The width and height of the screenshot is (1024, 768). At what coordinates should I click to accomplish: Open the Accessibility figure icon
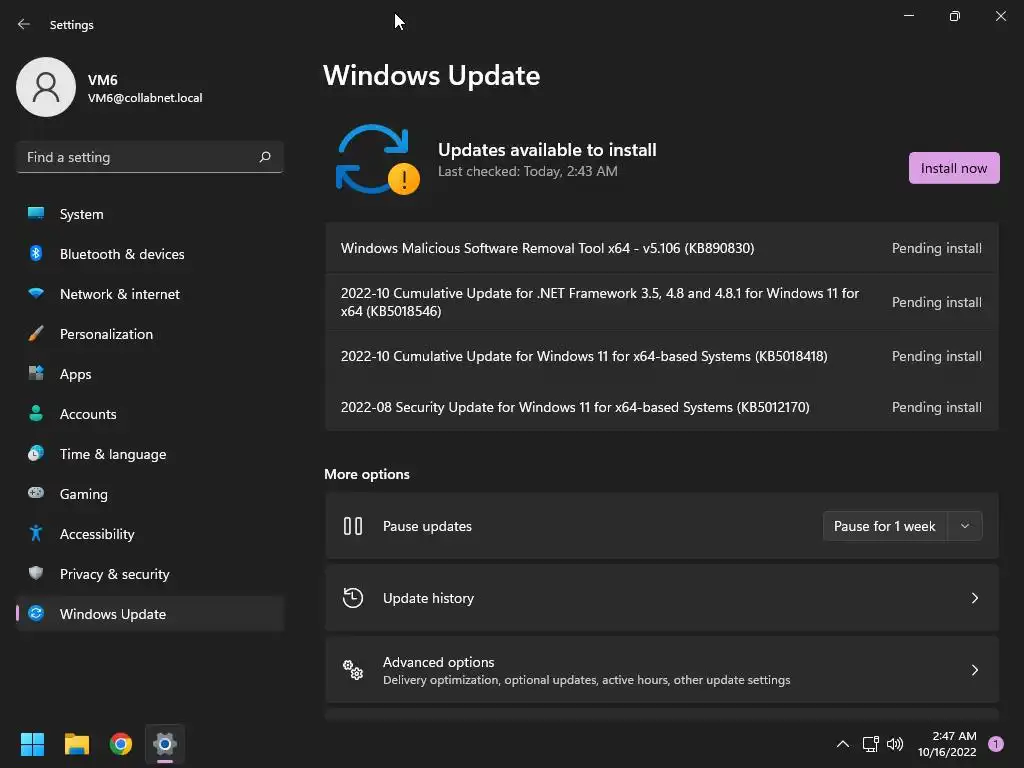(x=36, y=534)
